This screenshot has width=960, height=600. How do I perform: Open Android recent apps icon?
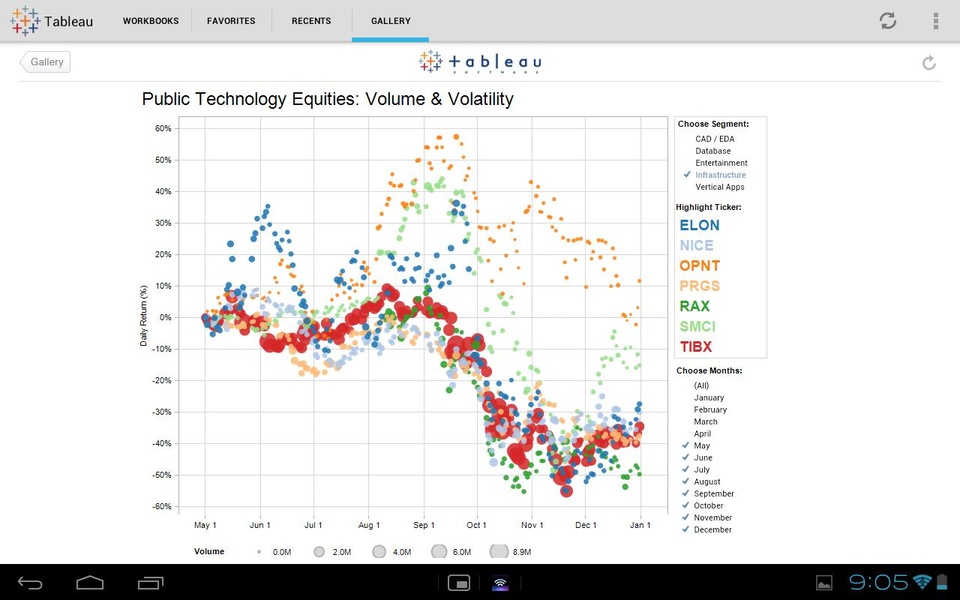151,583
